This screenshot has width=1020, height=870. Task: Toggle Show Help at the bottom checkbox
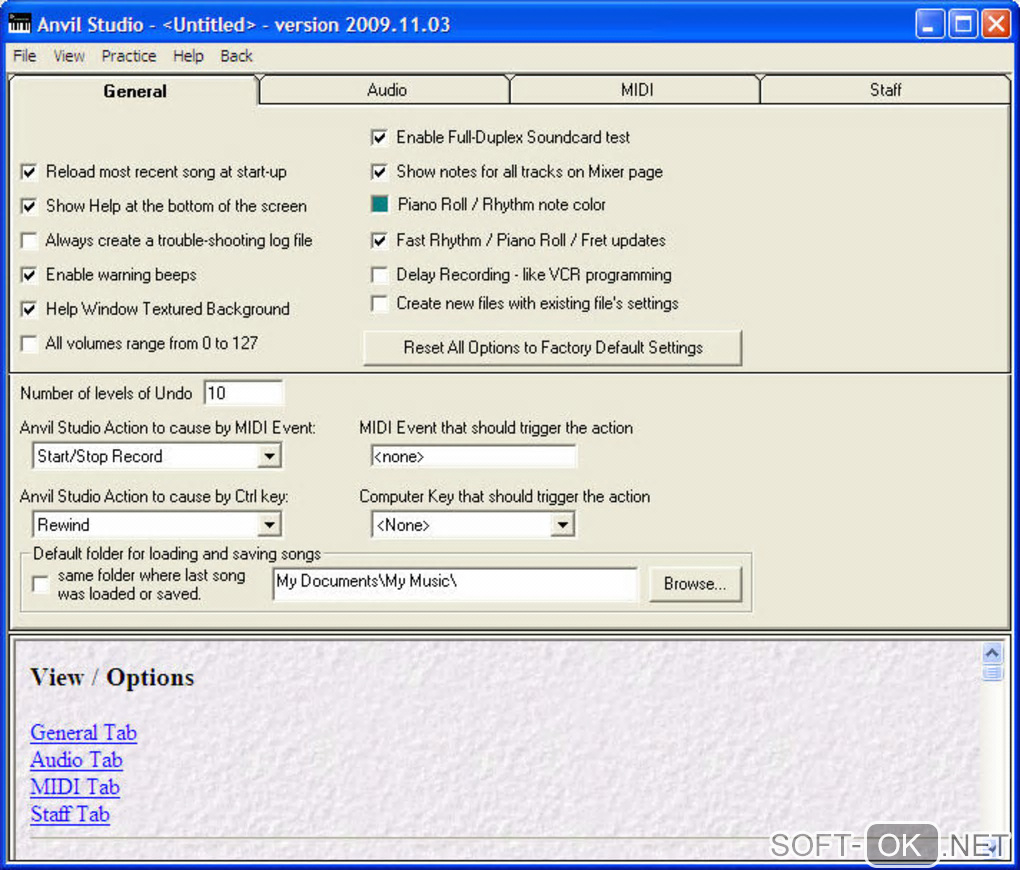(29, 206)
